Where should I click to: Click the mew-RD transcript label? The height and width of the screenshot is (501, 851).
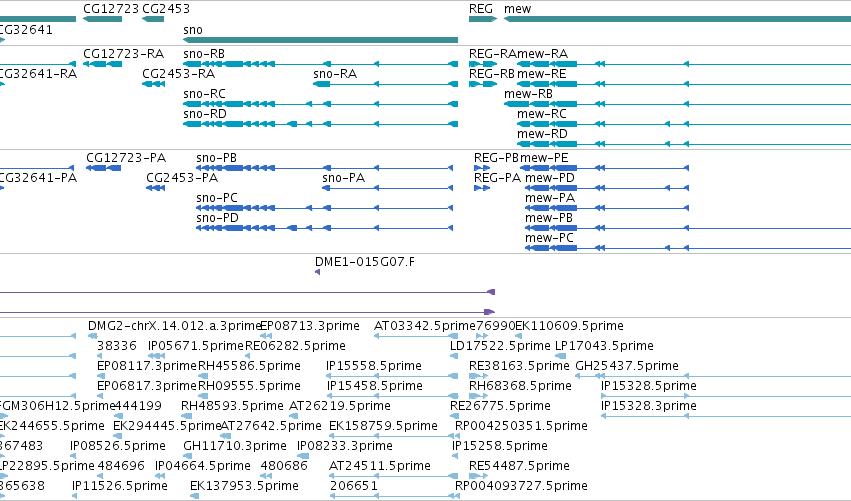(542, 134)
